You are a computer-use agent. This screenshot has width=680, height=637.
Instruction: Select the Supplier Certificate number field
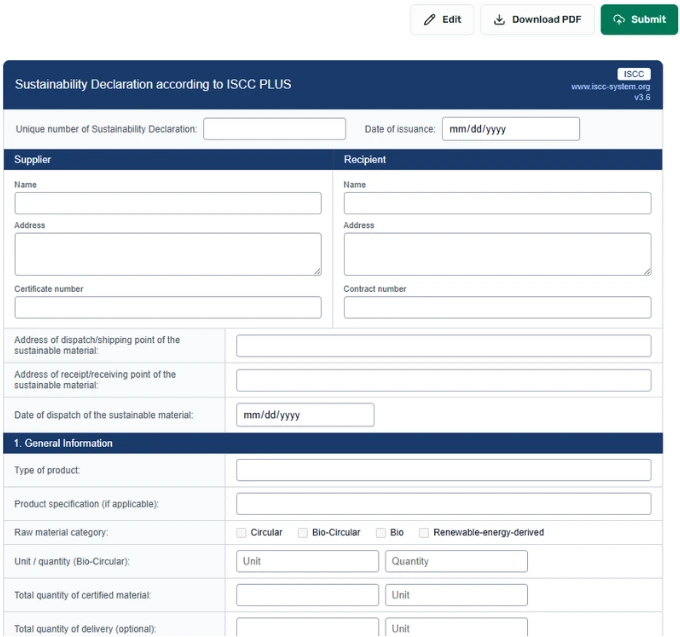point(168,307)
